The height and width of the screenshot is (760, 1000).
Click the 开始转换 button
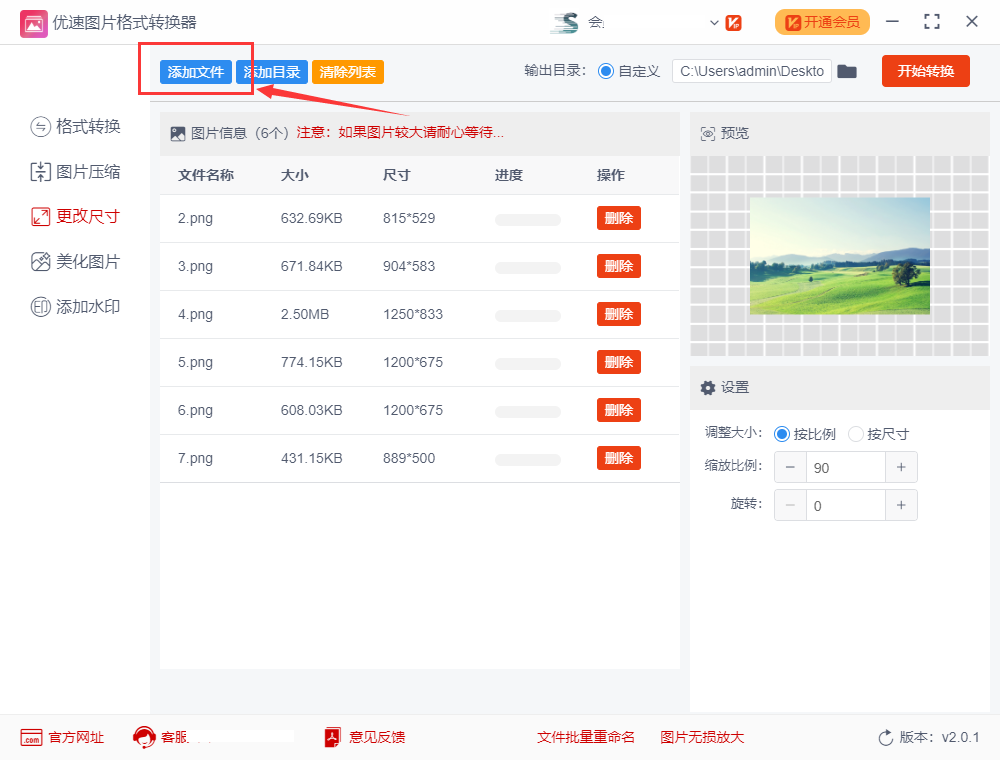coord(925,71)
